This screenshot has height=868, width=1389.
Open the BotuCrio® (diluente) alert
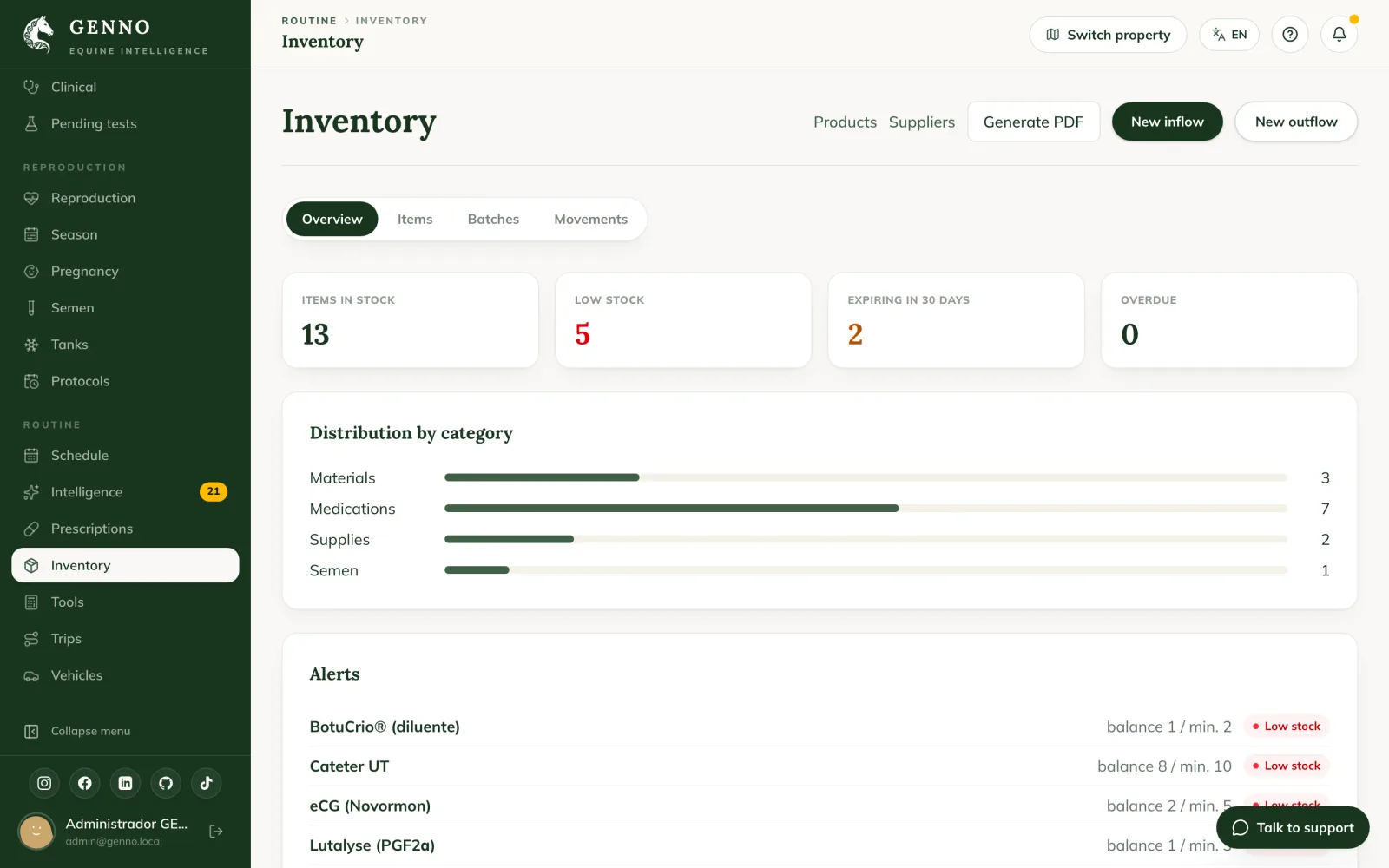[820, 727]
